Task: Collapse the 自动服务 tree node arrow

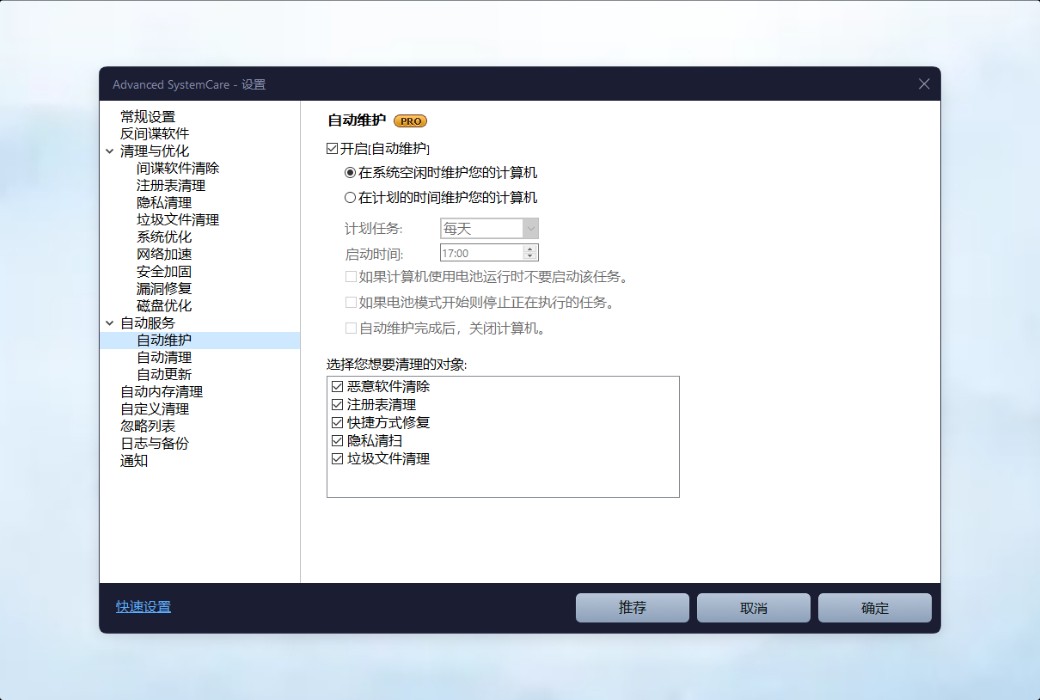Action: pyautogui.click(x=109, y=323)
